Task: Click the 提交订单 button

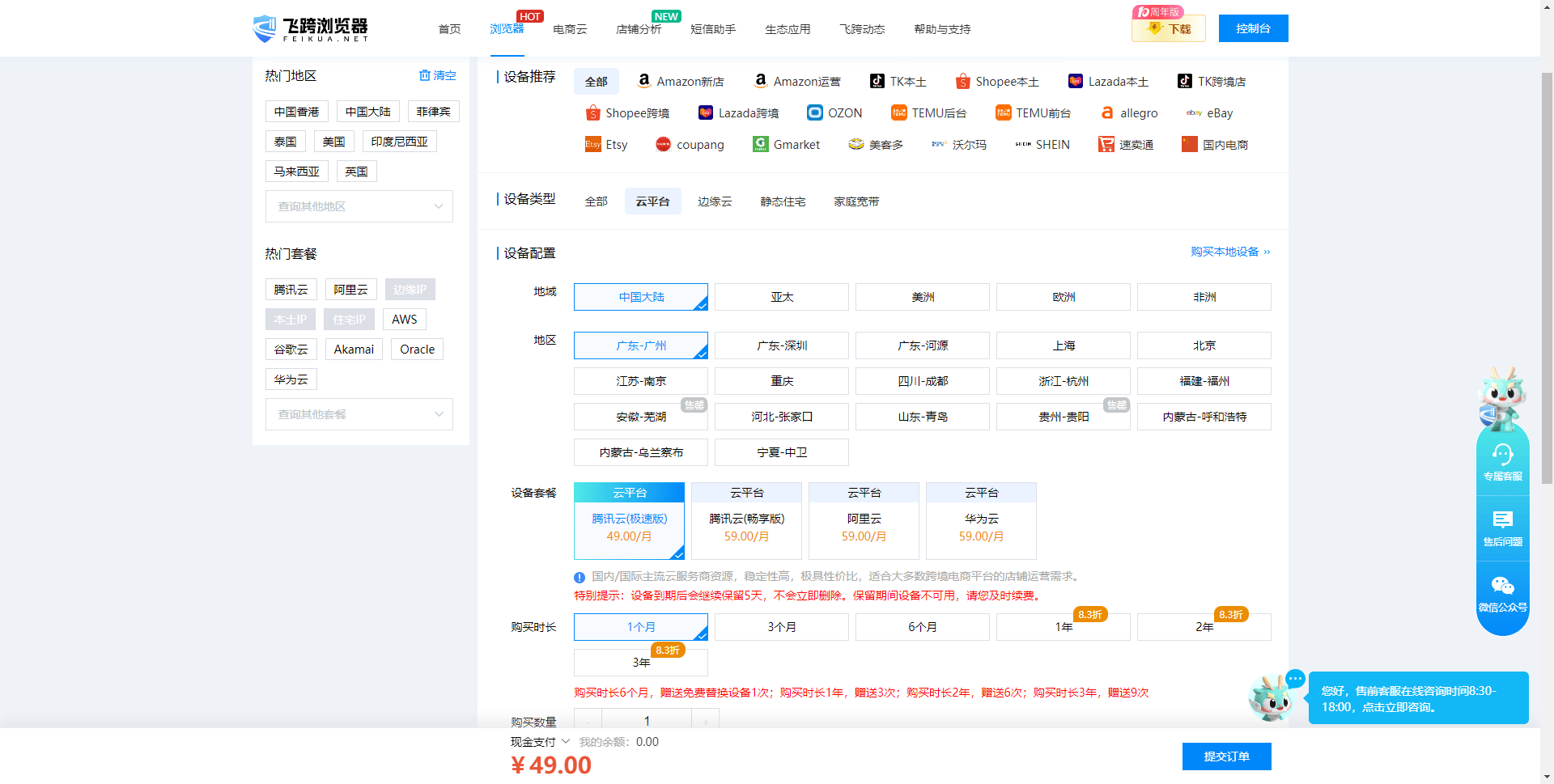Action: click(x=1226, y=756)
